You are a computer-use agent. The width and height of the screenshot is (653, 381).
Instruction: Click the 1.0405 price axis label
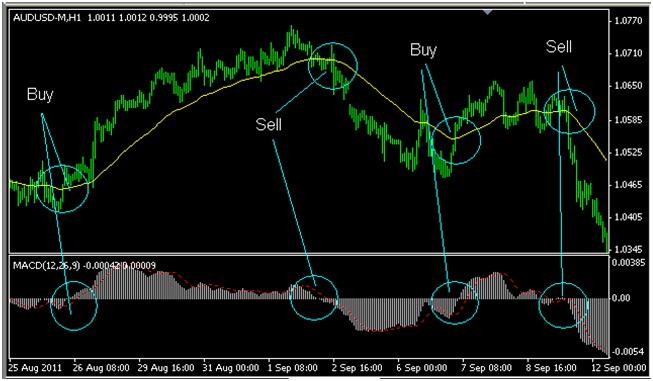[628, 217]
